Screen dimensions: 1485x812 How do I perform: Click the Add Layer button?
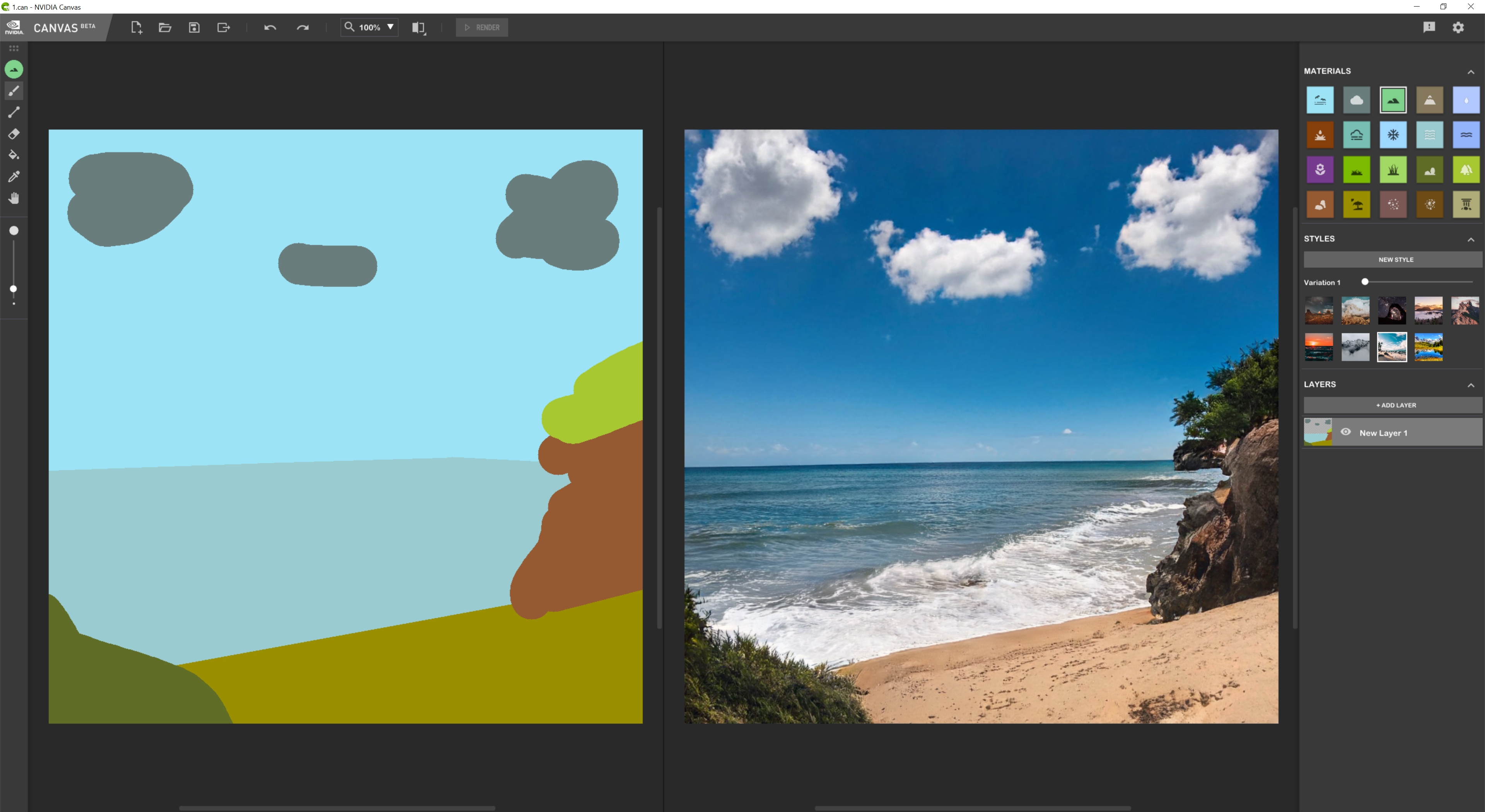pyautogui.click(x=1395, y=405)
